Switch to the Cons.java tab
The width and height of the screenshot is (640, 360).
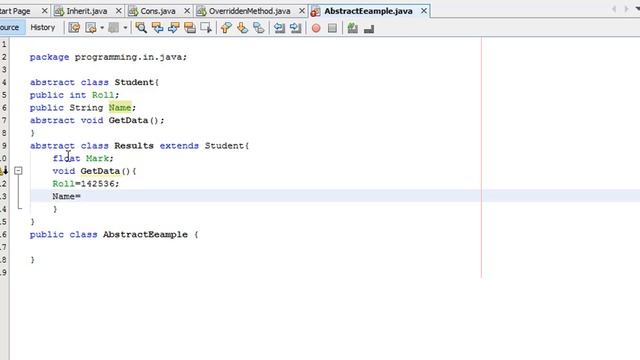158,11
